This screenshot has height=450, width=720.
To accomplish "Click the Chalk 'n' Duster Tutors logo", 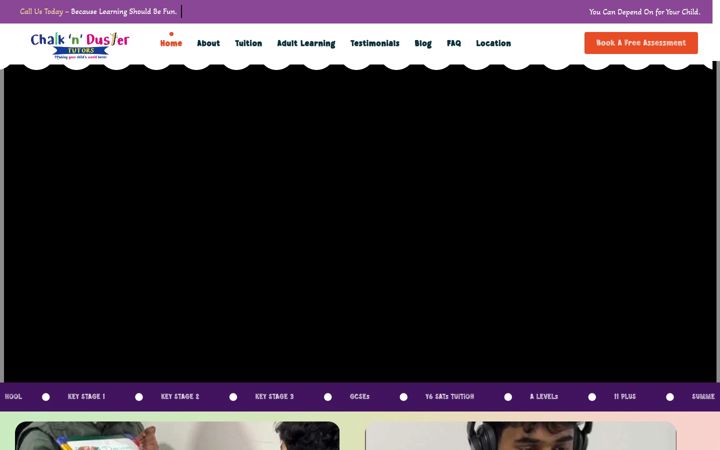I will [x=80, y=45].
